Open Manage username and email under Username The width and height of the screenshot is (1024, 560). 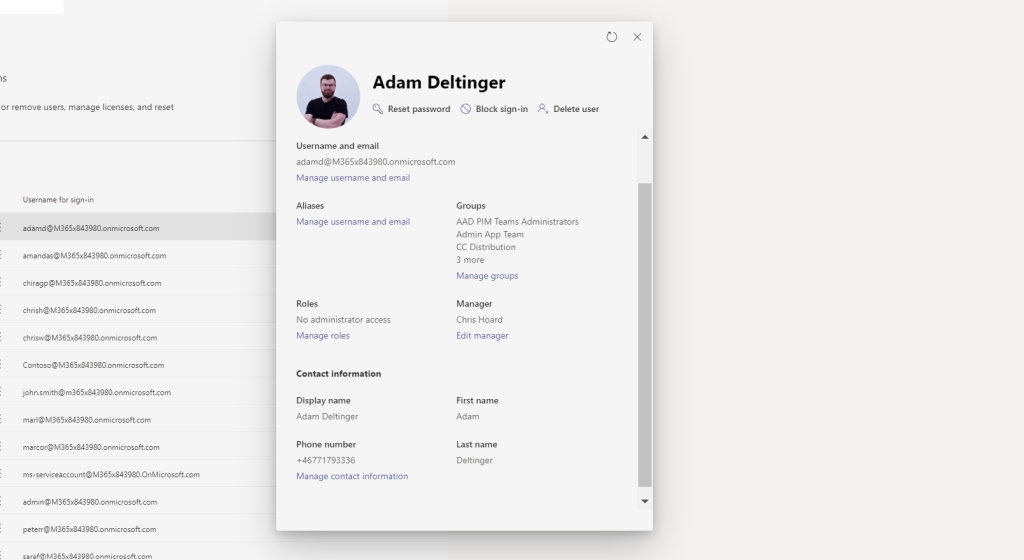point(353,178)
